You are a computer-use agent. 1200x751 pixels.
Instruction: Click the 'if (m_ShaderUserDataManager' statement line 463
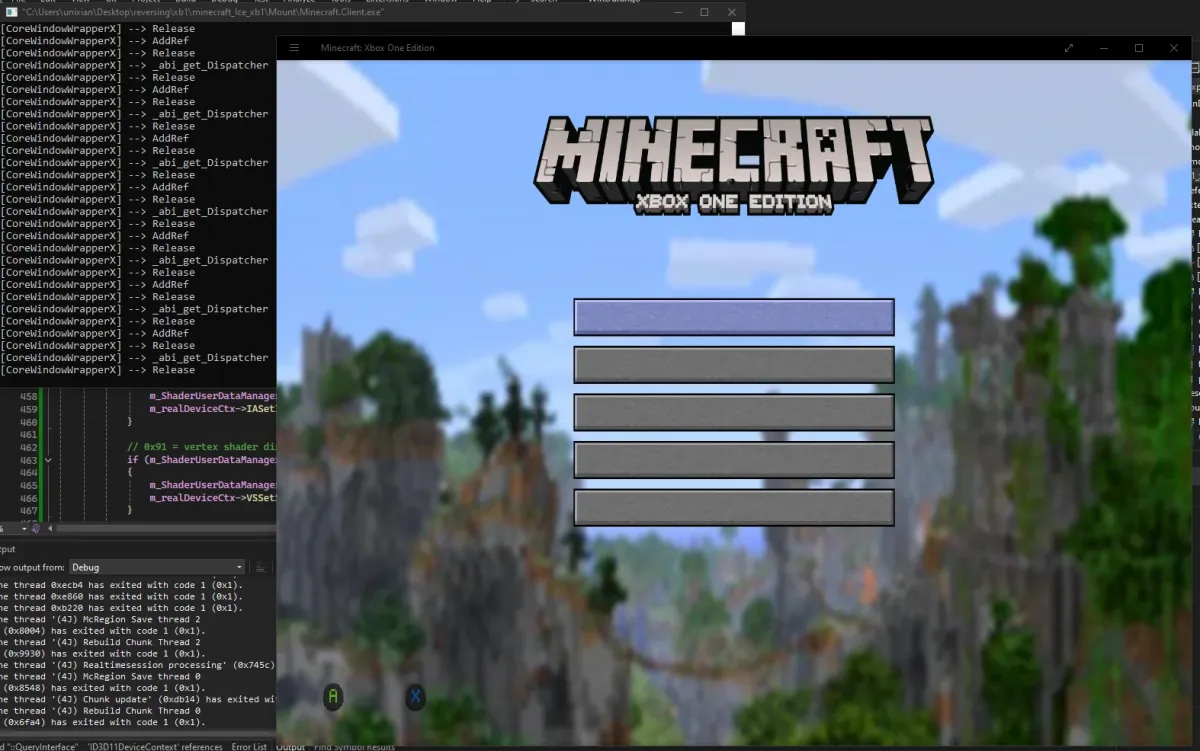coord(200,460)
